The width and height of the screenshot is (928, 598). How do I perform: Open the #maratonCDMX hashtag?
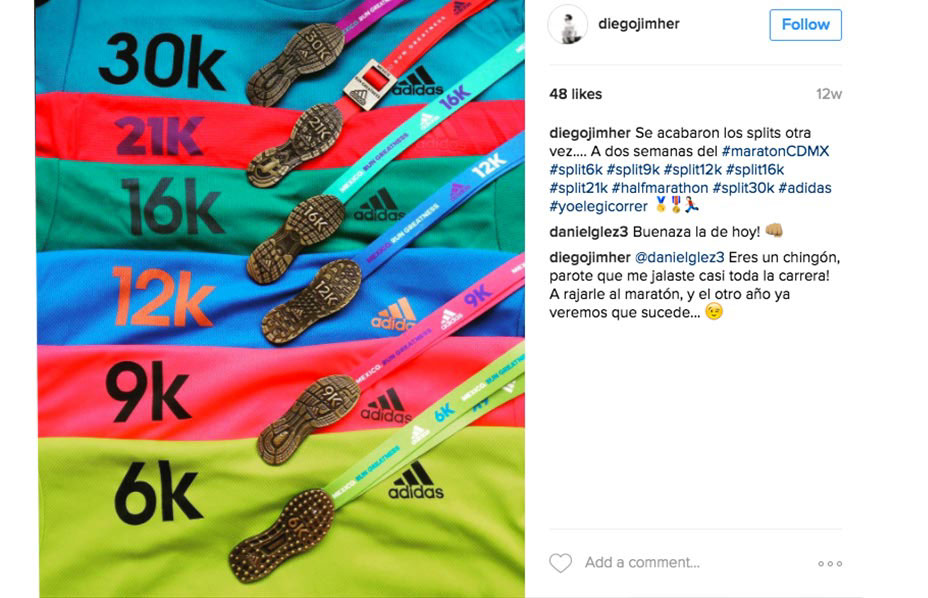[775, 151]
